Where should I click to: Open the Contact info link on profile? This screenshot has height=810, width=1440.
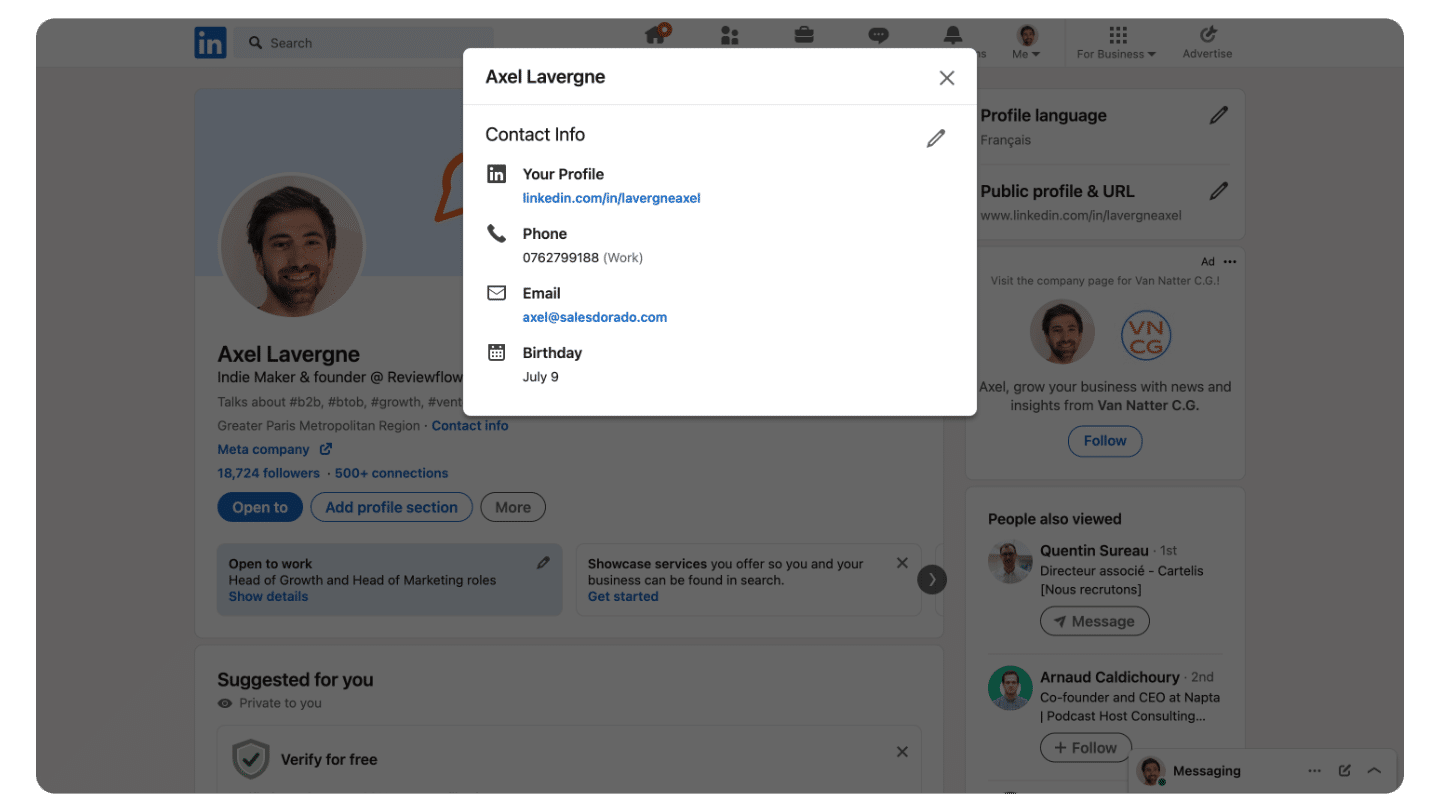[470, 425]
